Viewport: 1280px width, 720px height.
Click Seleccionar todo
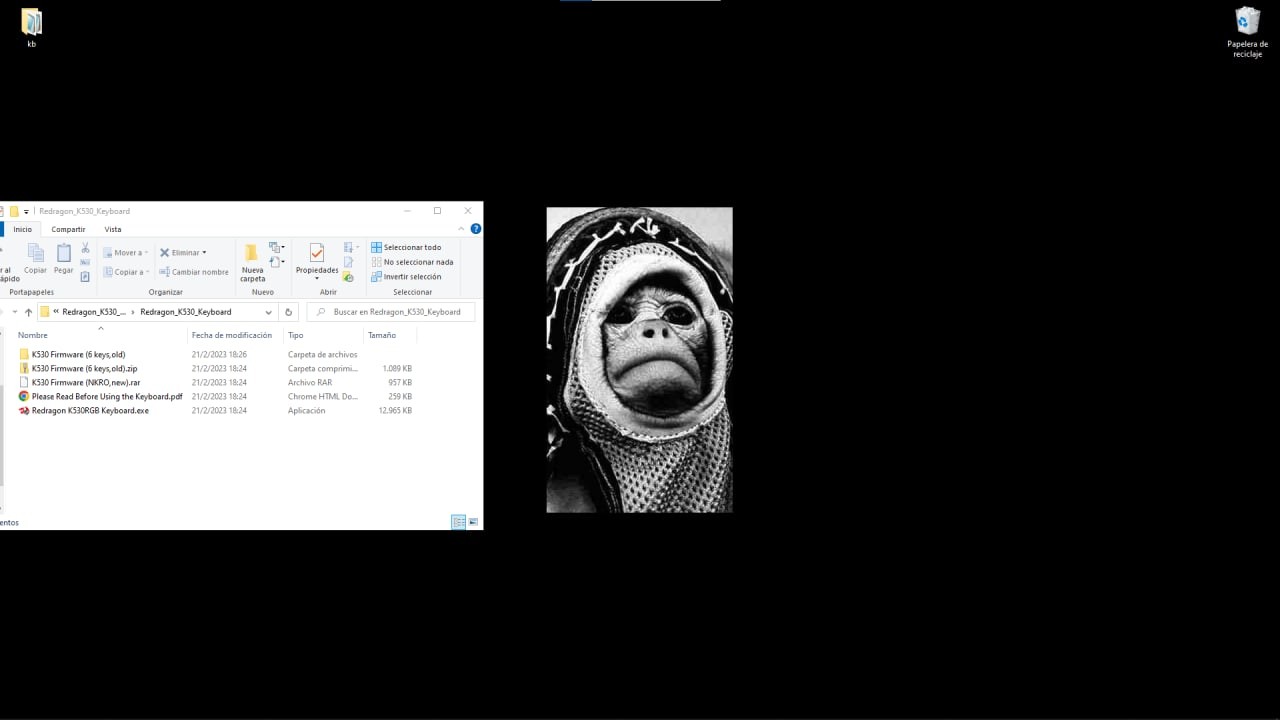pos(405,247)
